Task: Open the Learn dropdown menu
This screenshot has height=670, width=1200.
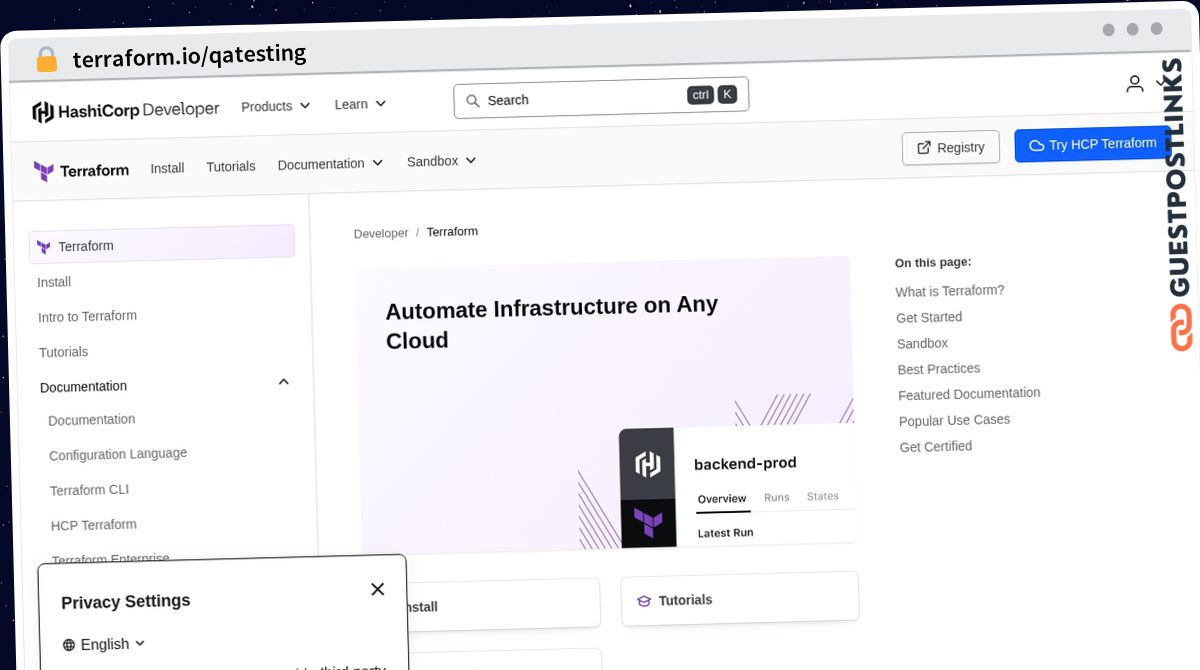Action: coord(360,104)
